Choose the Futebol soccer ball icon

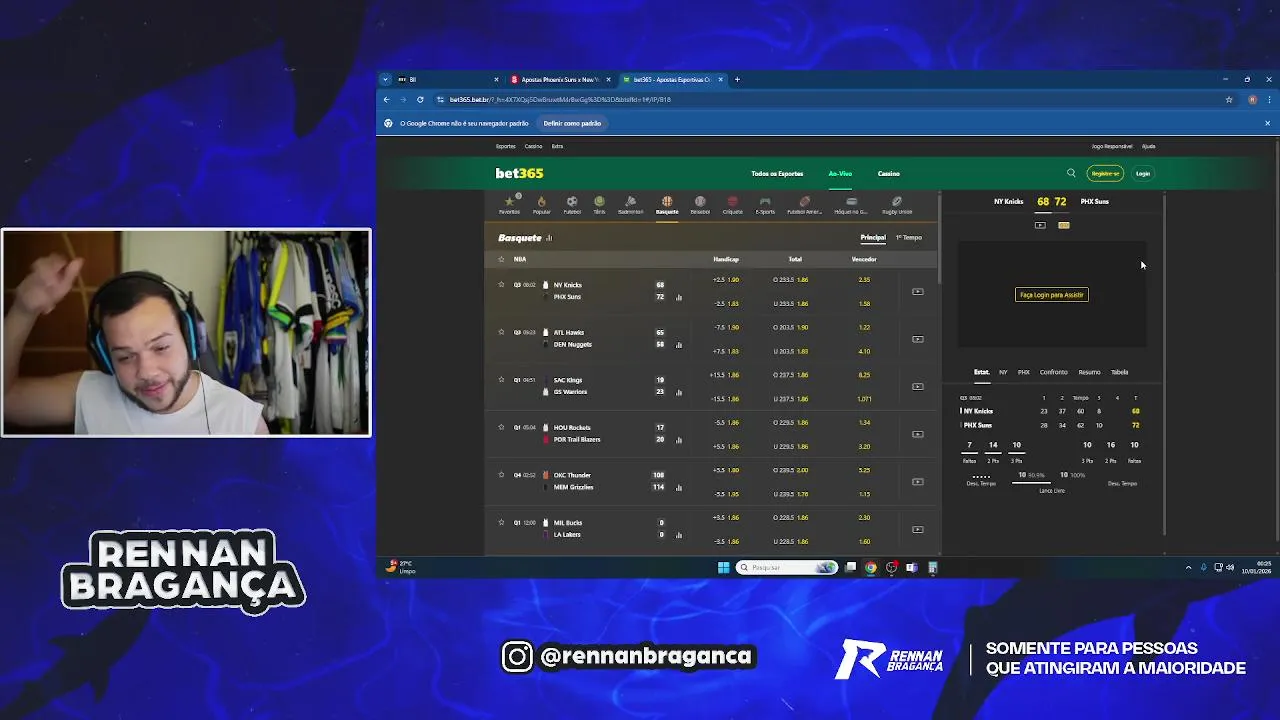(x=572, y=203)
